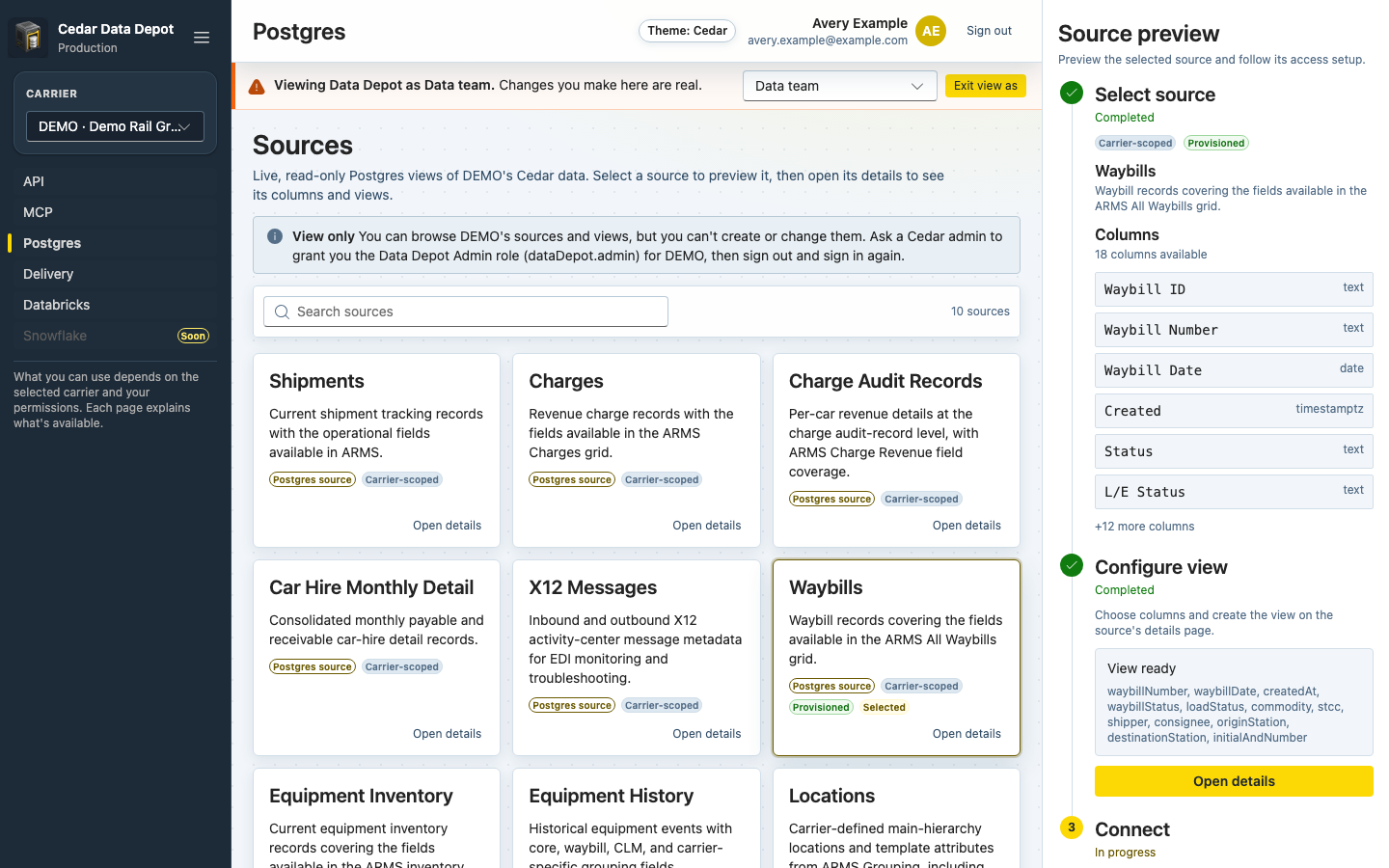Open details for Car Hire Monthly Detail
1389x868 pixels.
pos(447,734)
